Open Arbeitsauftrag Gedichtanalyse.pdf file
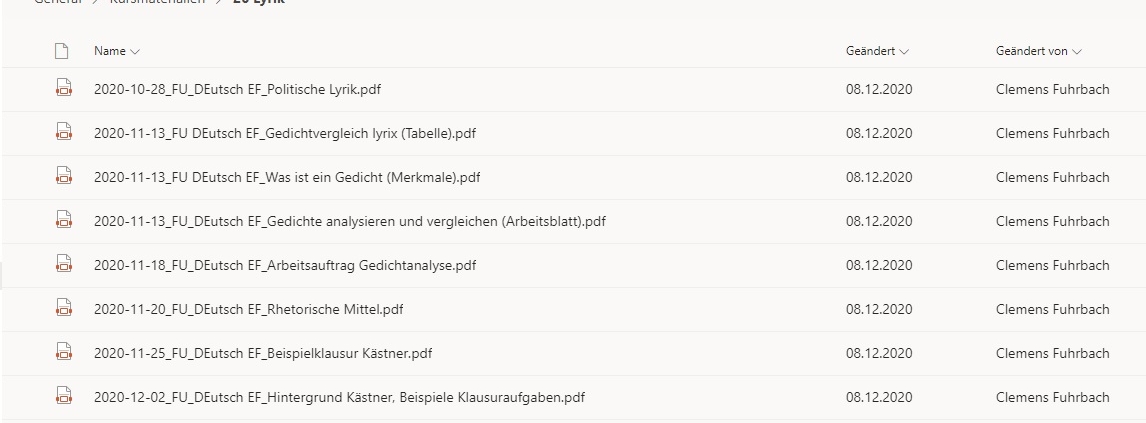This screenshot has width=1146, height=423. coord(284,265)
